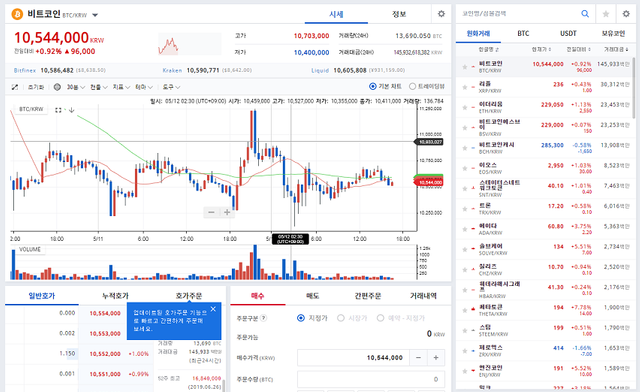Open the 30분 interval dropdown
Viewport: 640px width, 392px height.
click(76, 87)
